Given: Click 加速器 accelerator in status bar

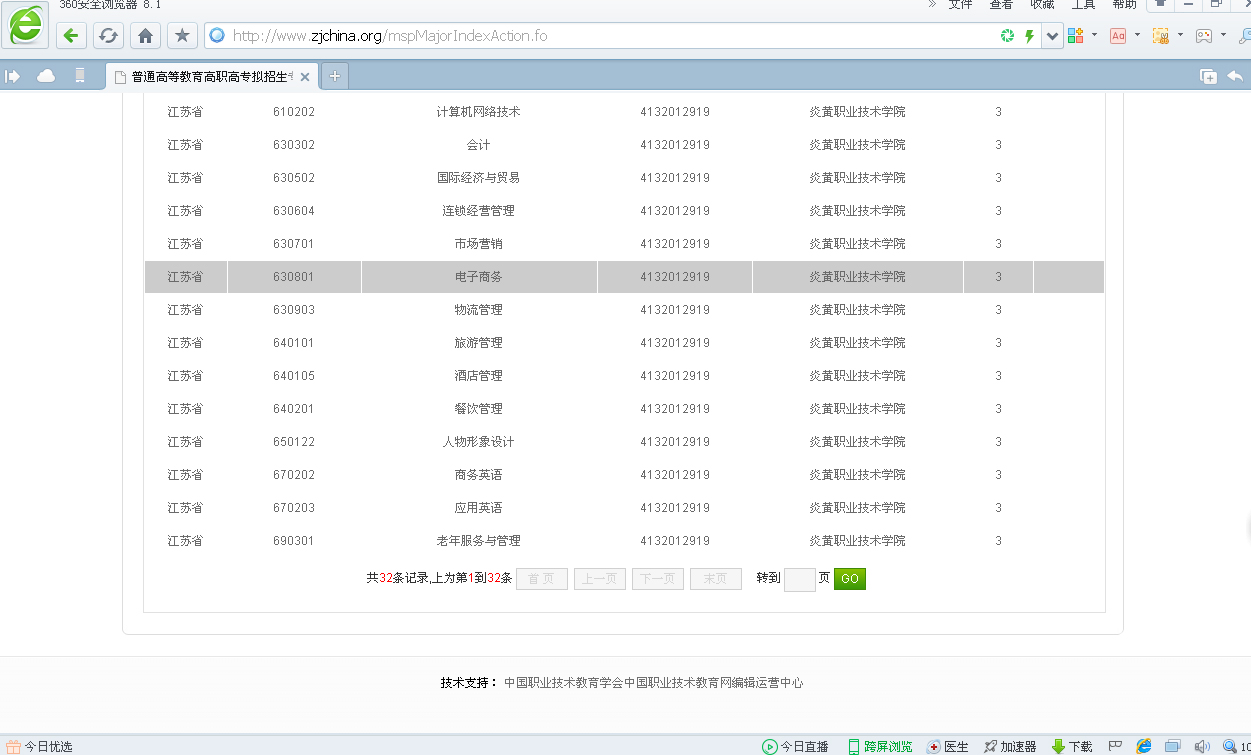Looking at the screenshot, I should pos(1010,746).
